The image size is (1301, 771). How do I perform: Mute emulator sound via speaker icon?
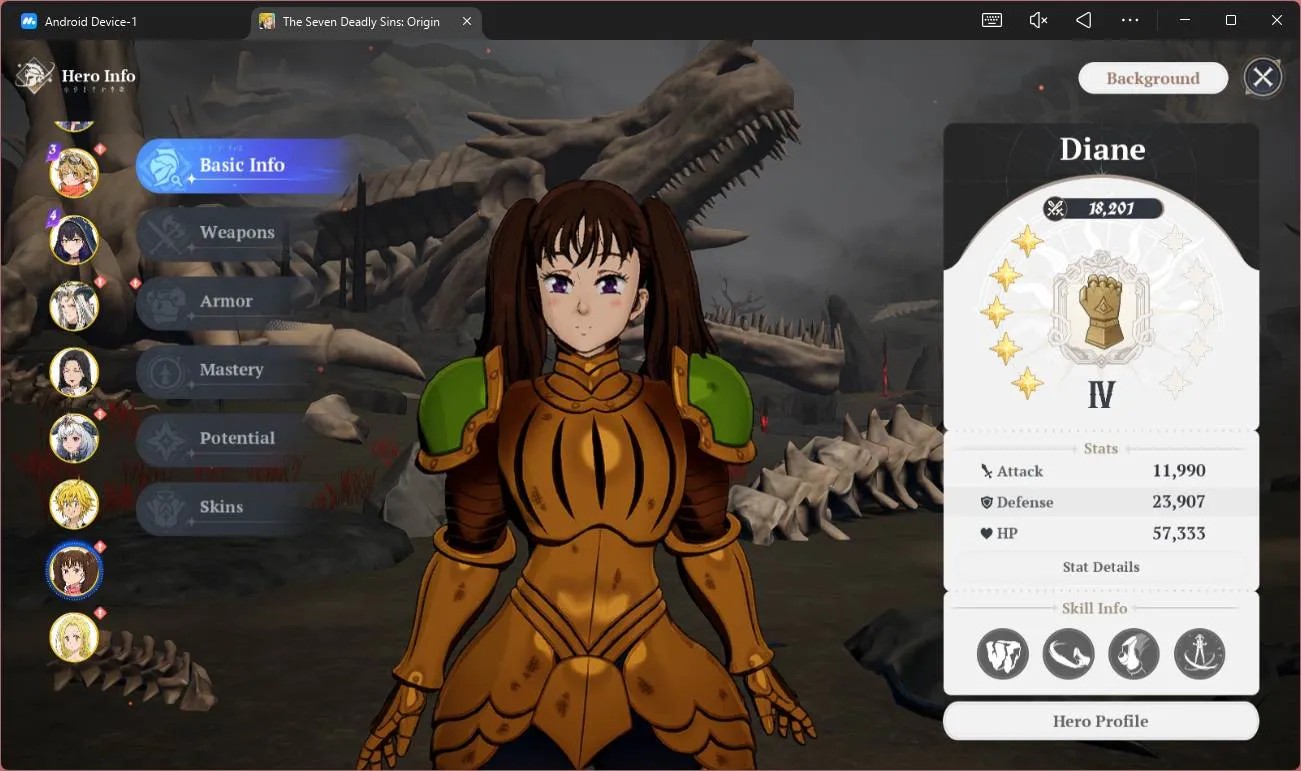[1038, 20]
